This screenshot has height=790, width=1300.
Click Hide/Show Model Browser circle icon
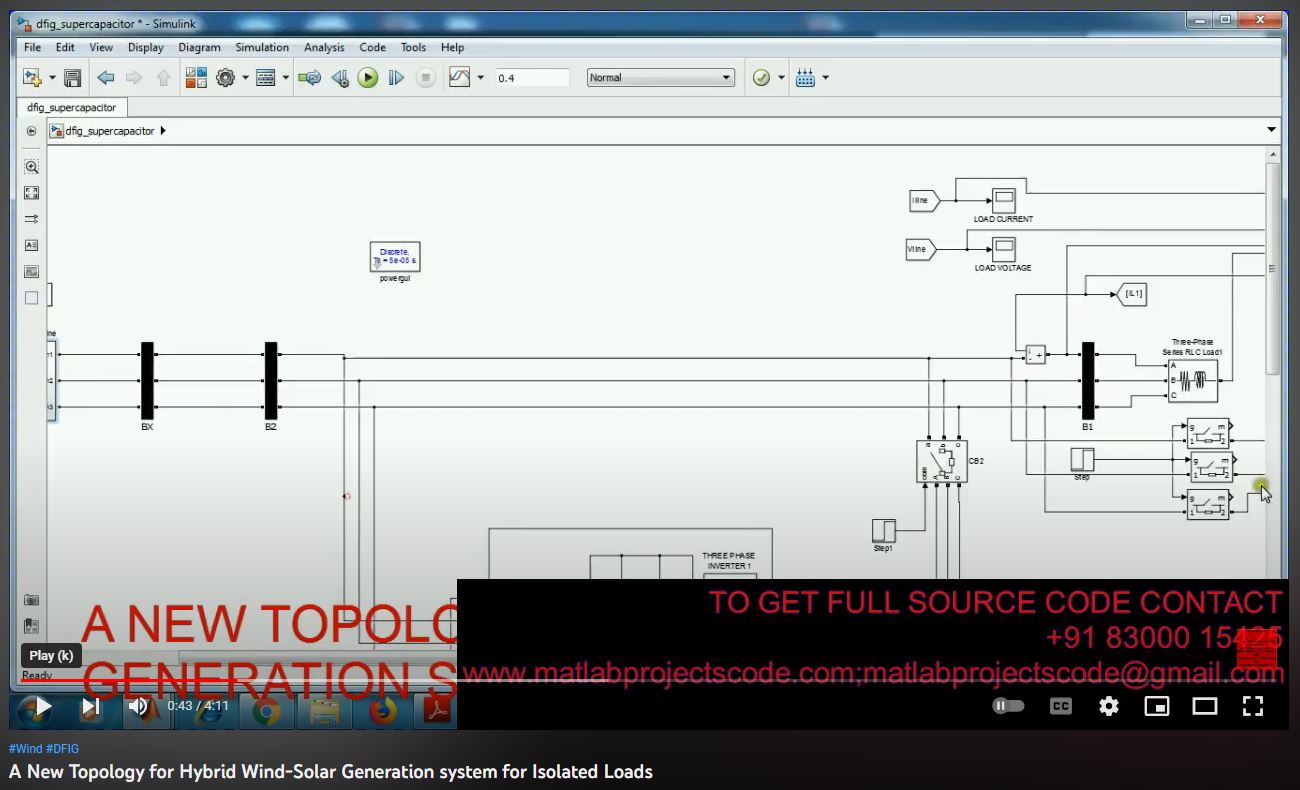click(32, 131)
